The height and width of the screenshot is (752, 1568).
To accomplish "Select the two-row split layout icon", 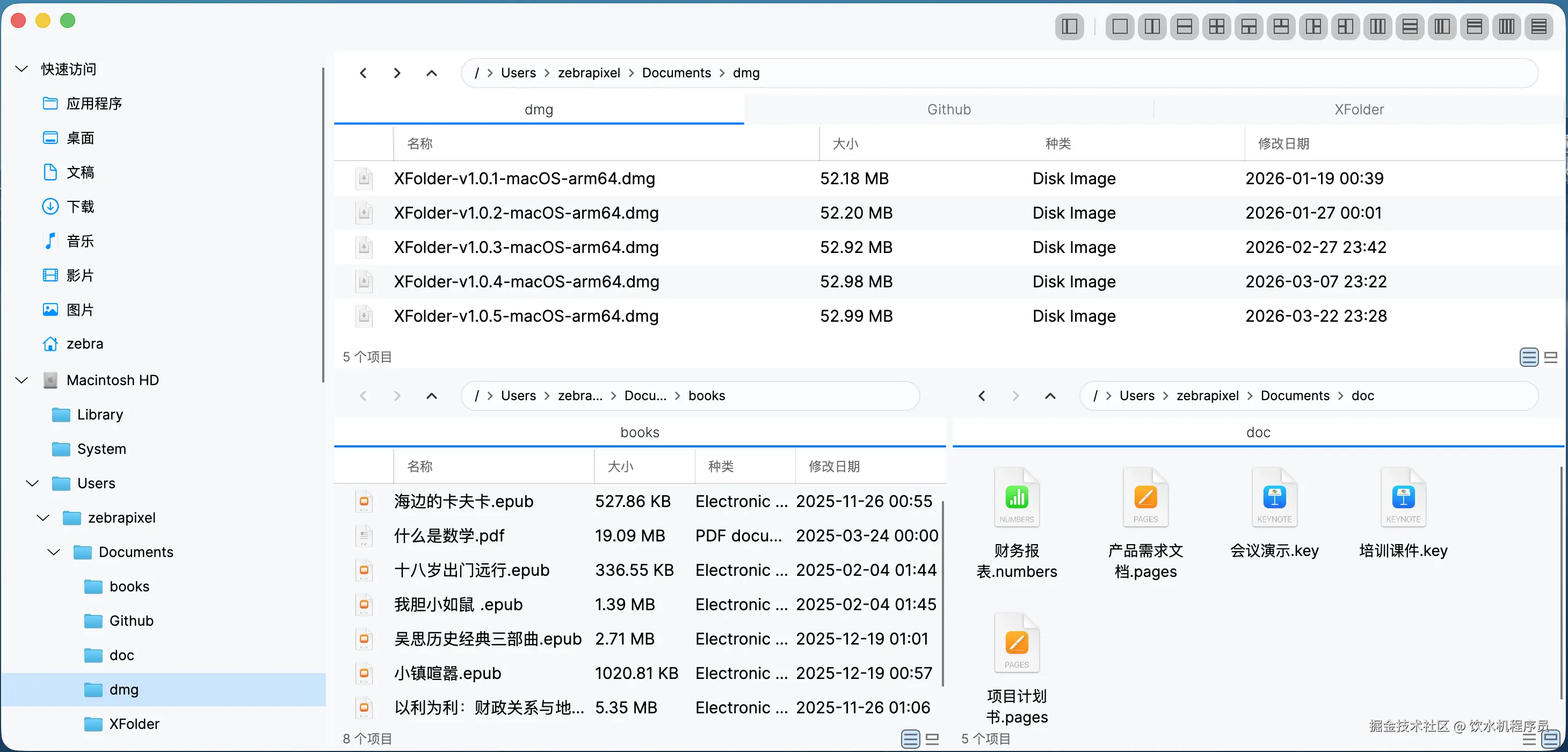I will point(1184,27).
